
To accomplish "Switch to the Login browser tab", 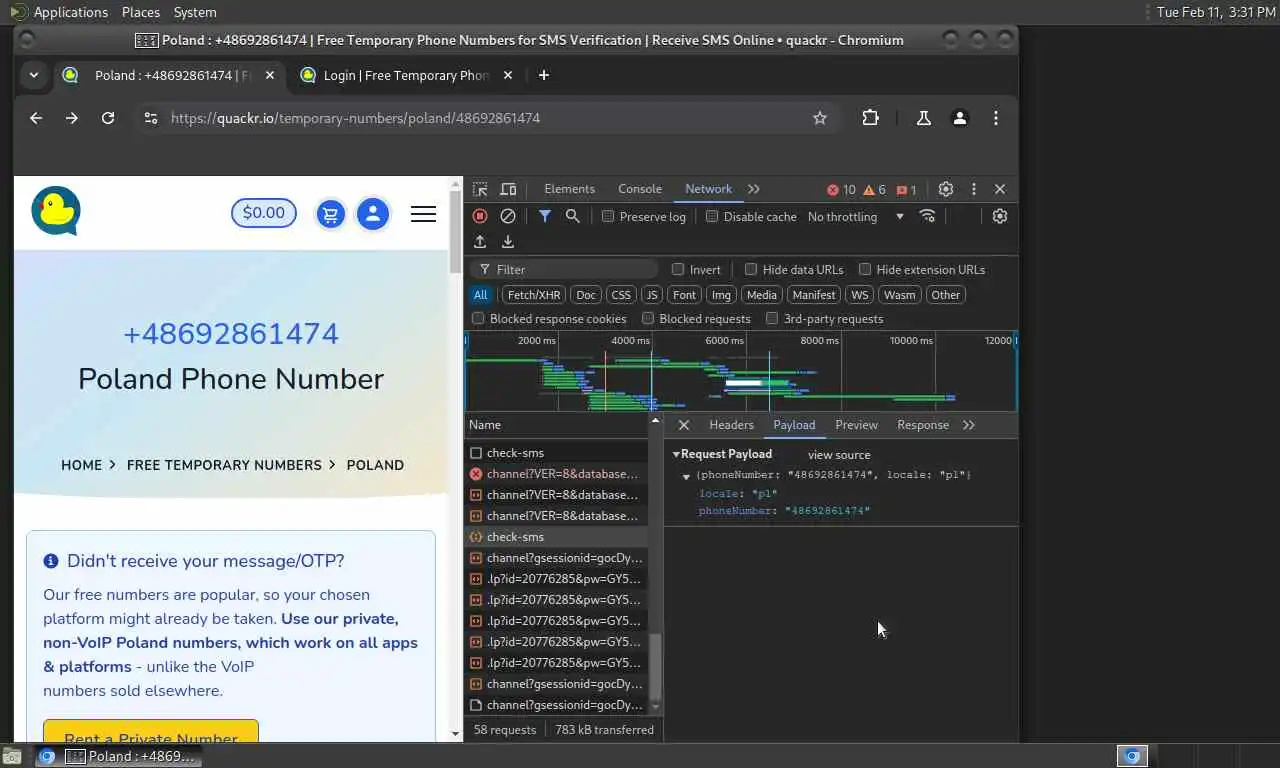I will [x=406, y=75].
